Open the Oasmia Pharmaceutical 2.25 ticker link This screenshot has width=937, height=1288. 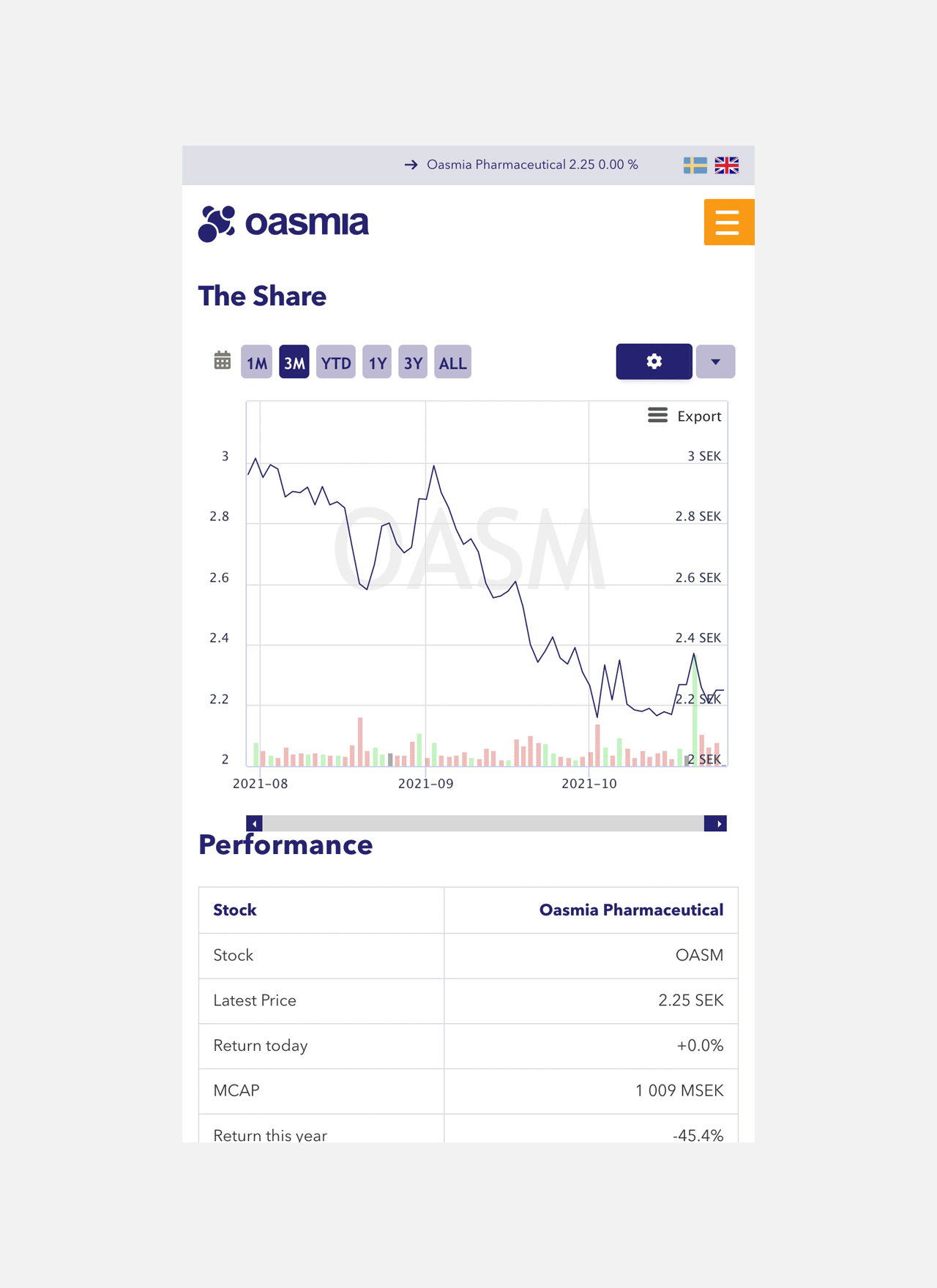532,165
